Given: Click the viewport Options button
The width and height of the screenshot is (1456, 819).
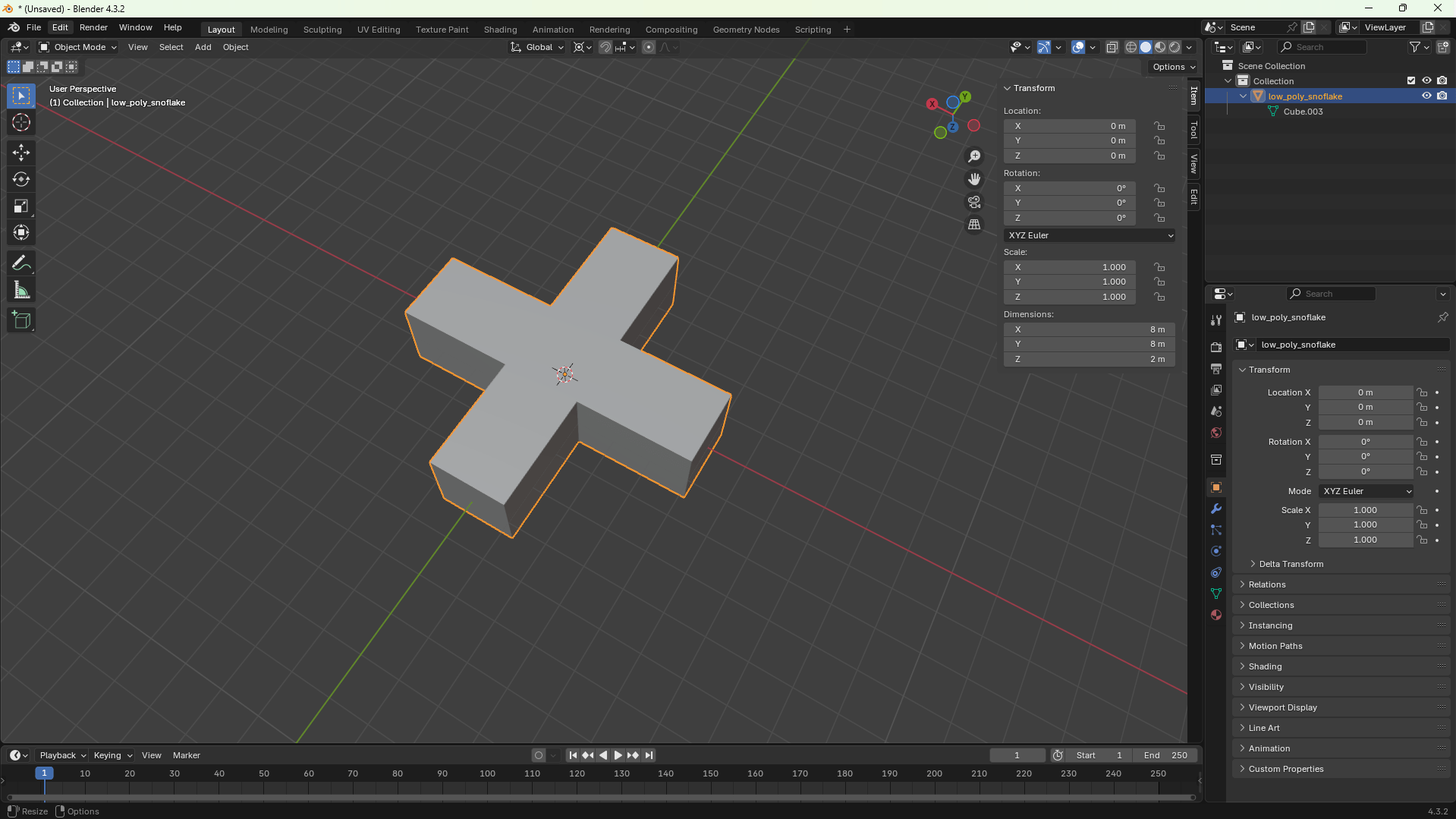Looking at the screenshot, I should [1173, 67].
